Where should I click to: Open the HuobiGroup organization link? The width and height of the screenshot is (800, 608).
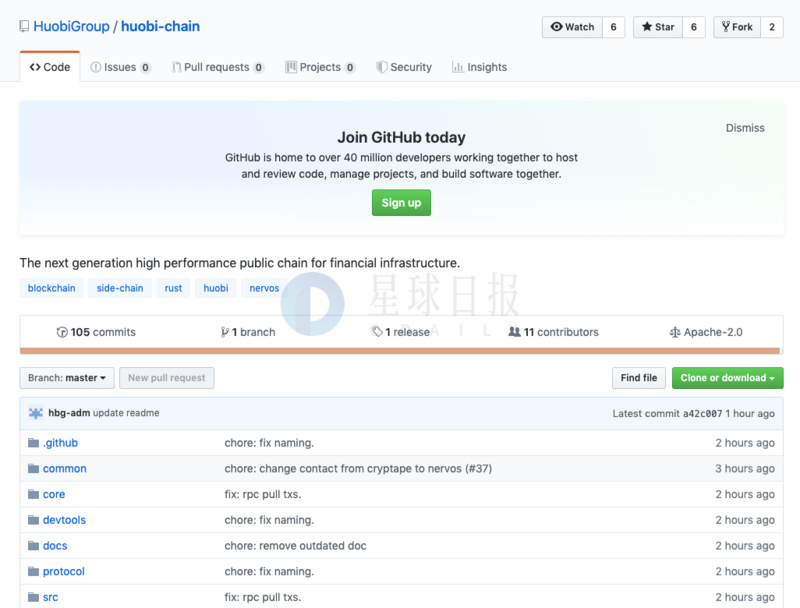point(71,26)
